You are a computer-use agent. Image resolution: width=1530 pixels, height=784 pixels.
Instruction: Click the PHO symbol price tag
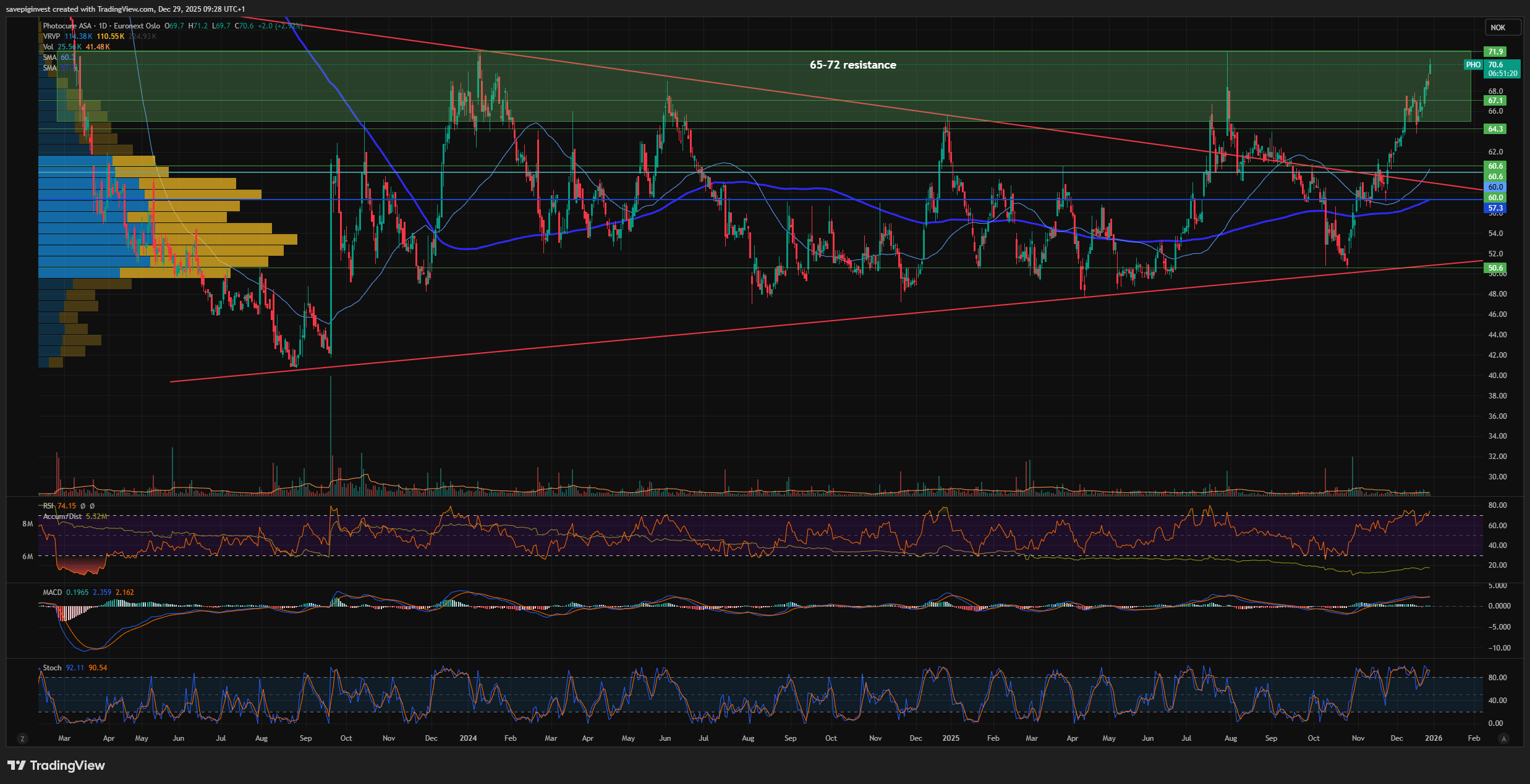coord(1473,65)
